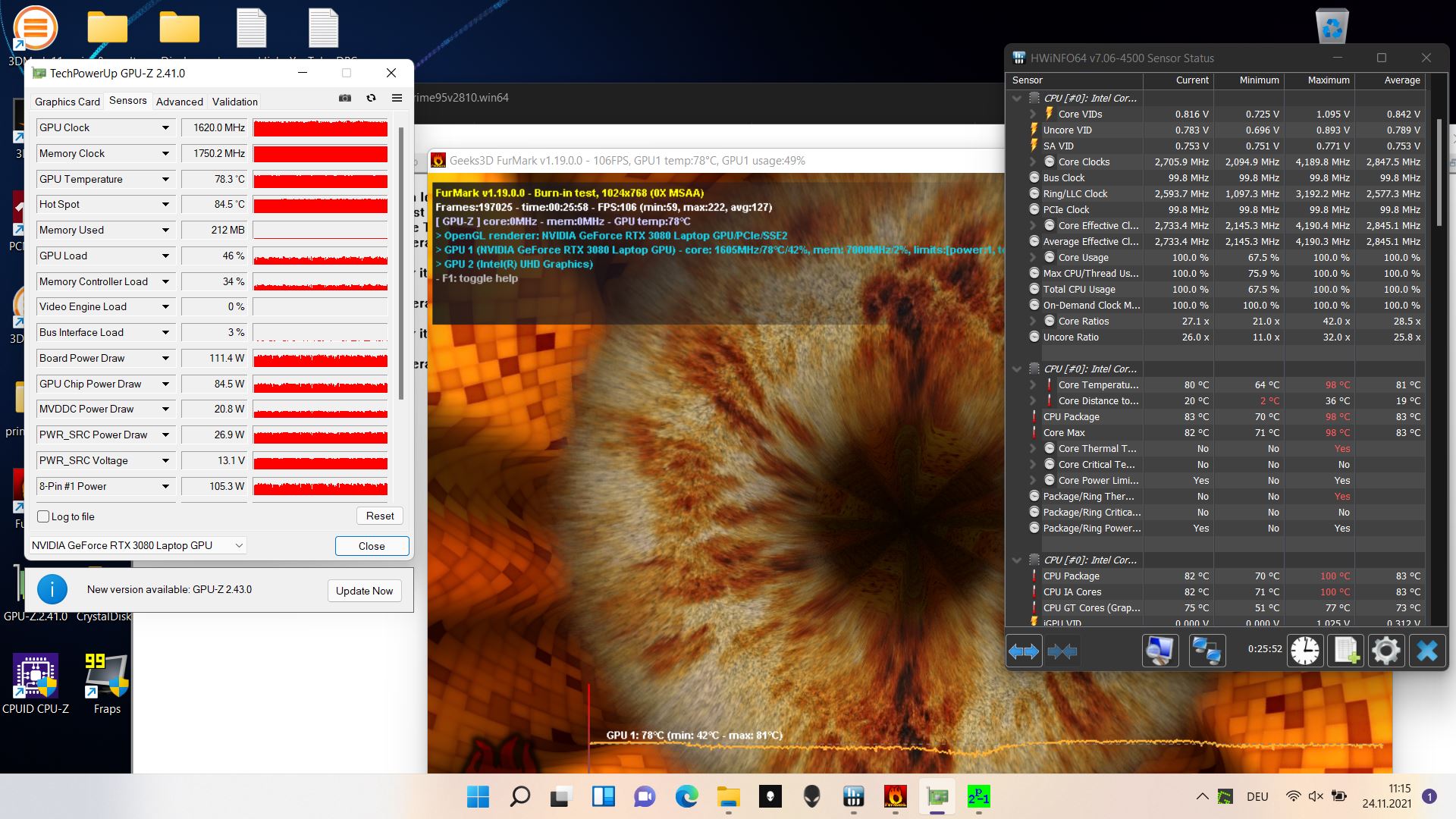Click HWiNFO network monitors icon

coord(1207,651)
